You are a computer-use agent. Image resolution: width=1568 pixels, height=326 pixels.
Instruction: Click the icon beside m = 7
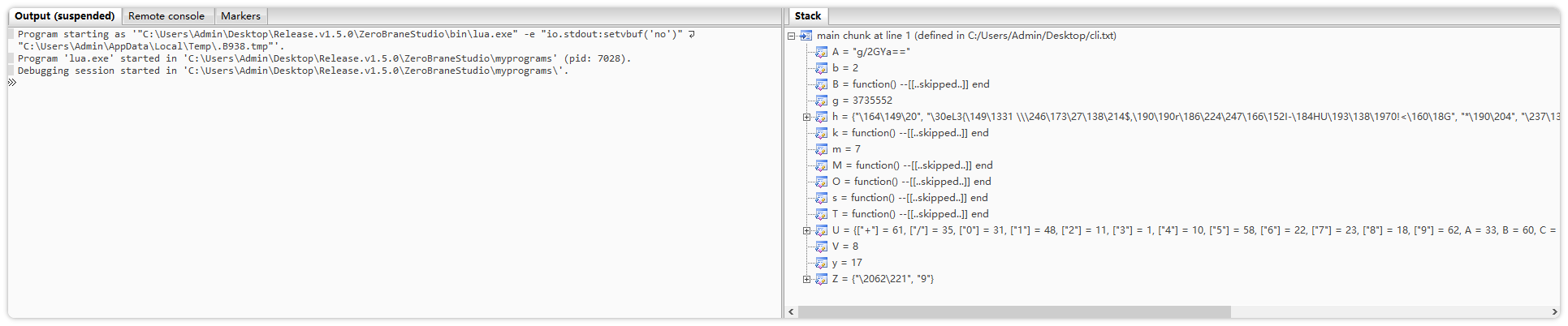tap(821, 149)
